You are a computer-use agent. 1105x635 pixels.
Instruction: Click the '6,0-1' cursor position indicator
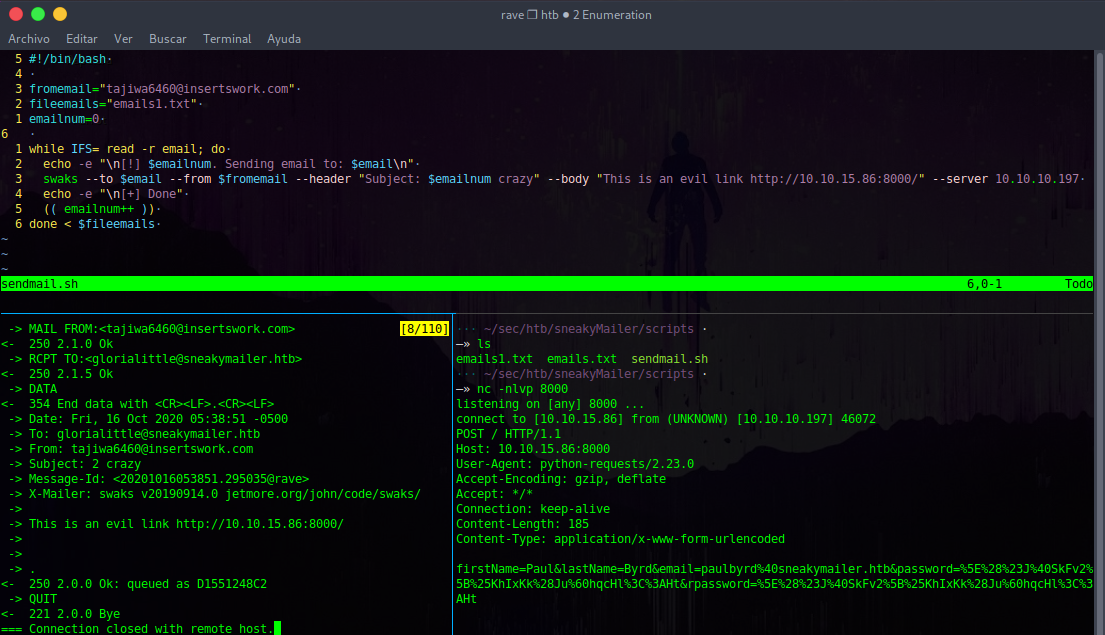[984, 284]
